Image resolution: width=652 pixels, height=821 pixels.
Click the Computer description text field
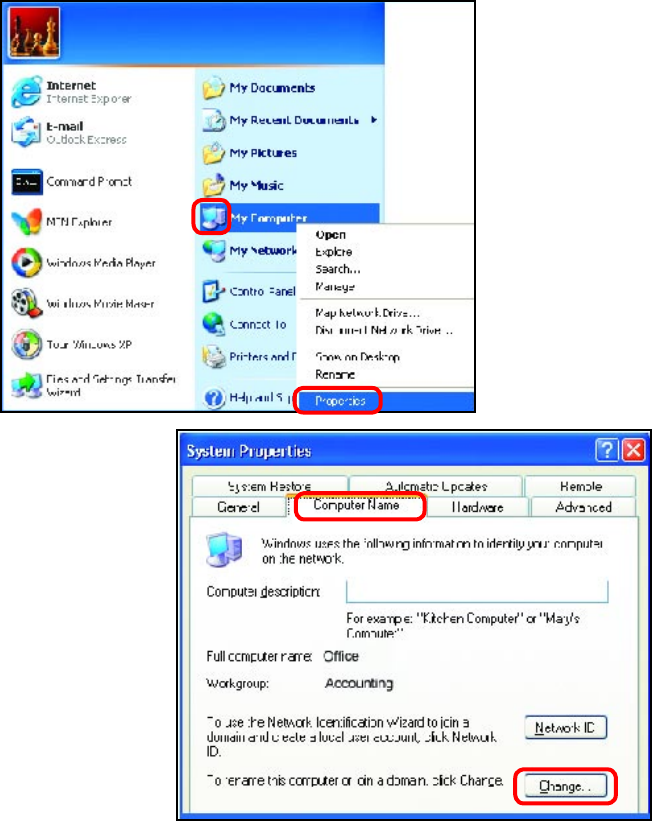tap(477, 592)
